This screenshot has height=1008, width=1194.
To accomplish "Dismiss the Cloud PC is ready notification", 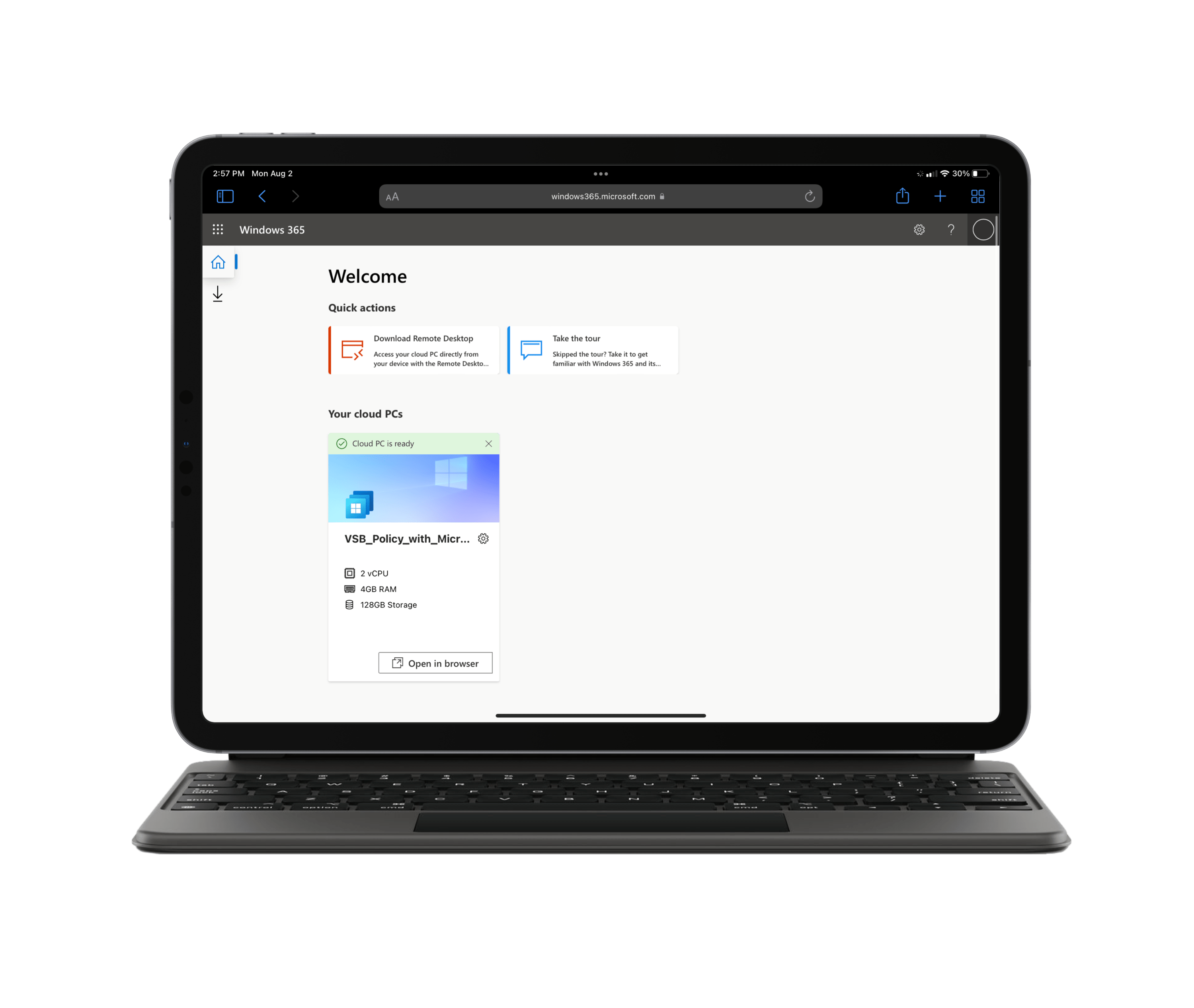I will (489, 443).
